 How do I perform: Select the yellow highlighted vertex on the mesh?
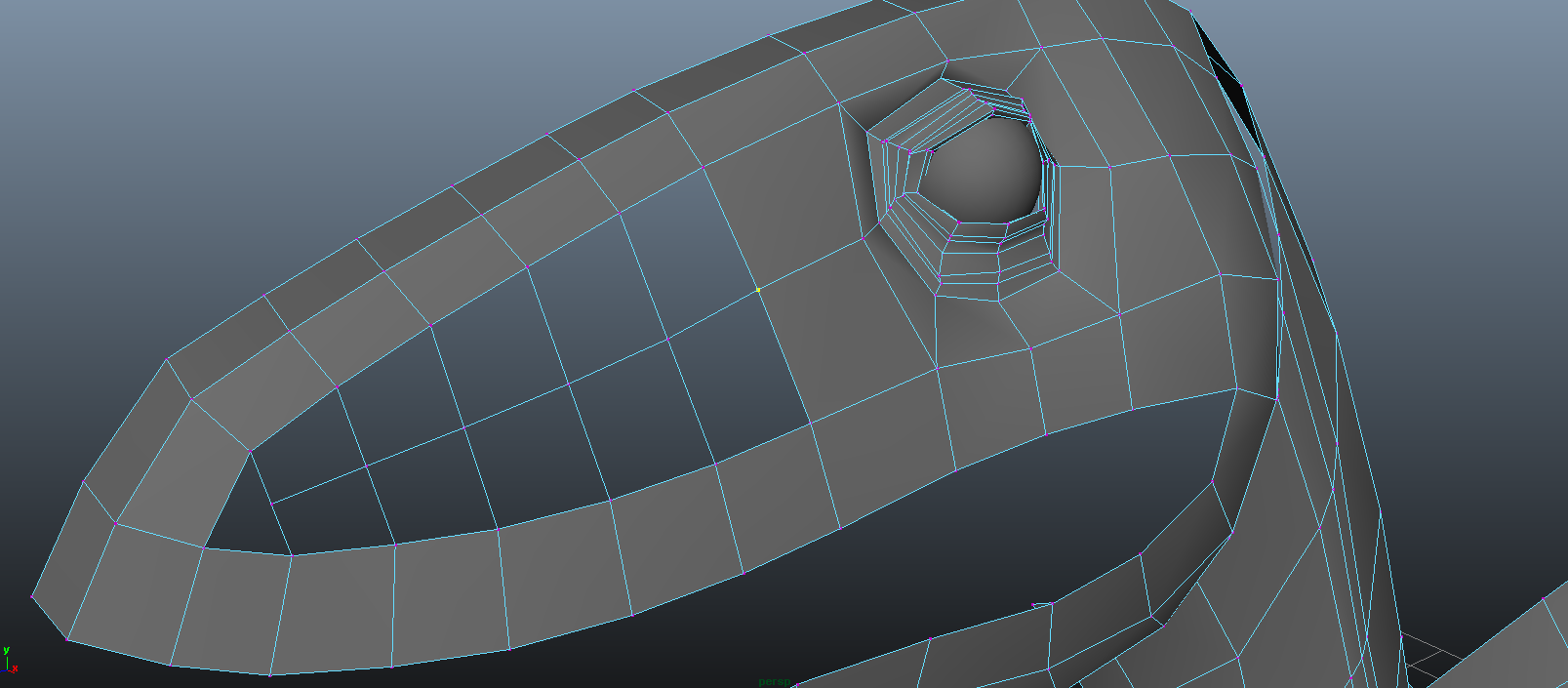click(758, 290)
